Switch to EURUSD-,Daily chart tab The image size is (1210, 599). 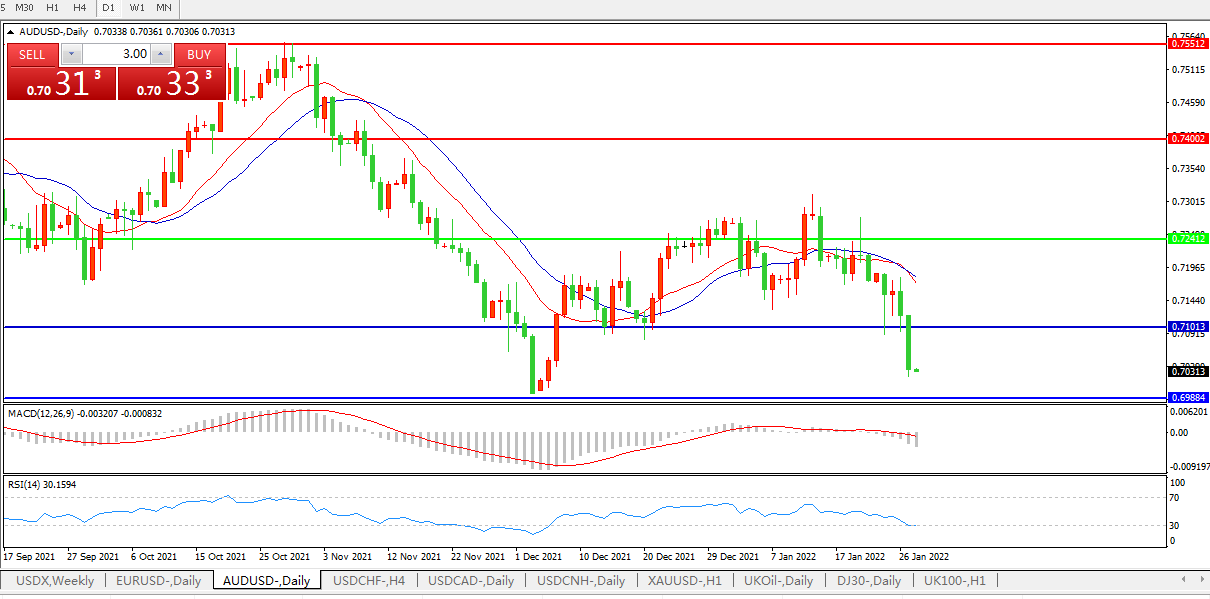(158, 581)
